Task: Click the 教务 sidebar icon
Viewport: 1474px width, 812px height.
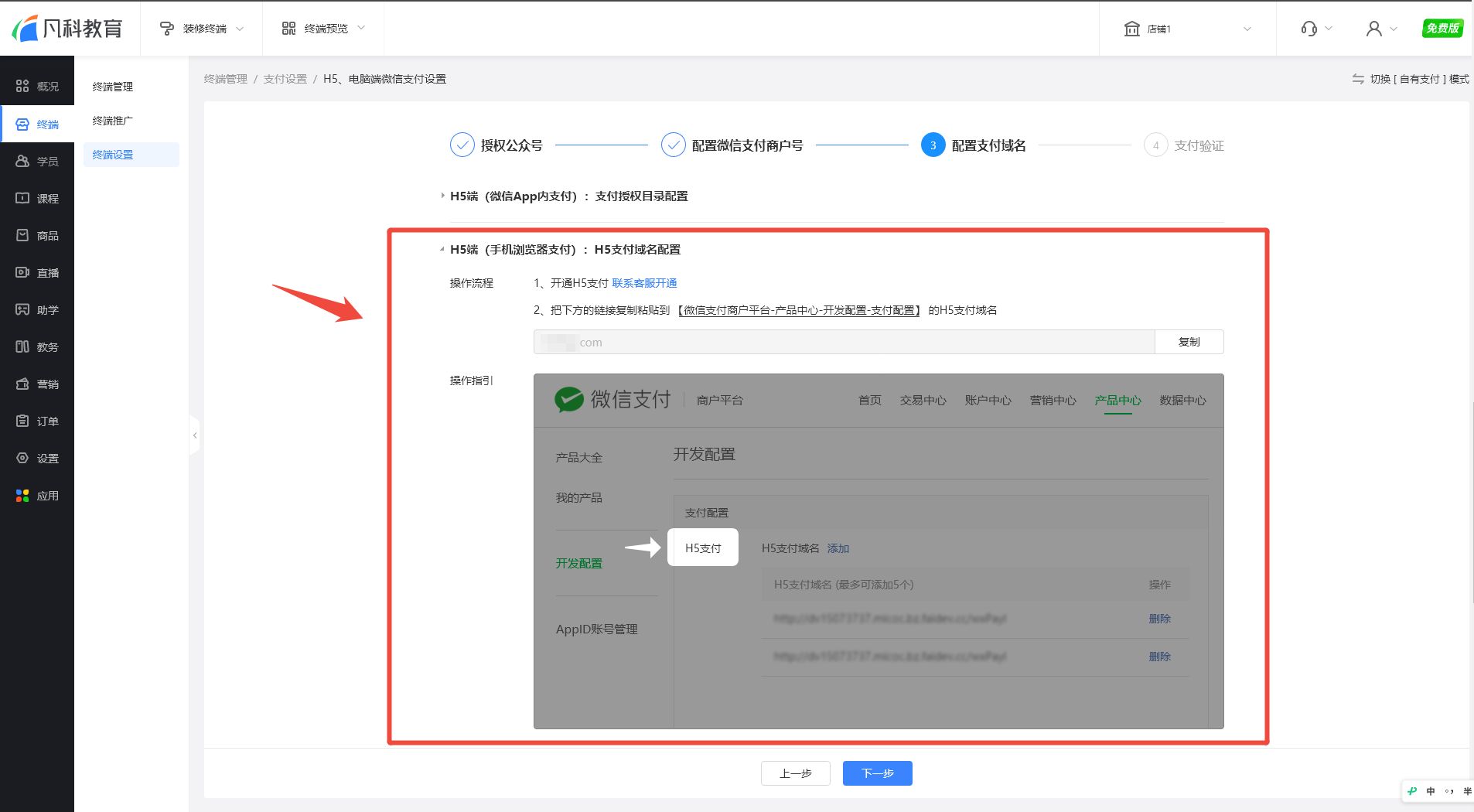Action: click(22, 346)
